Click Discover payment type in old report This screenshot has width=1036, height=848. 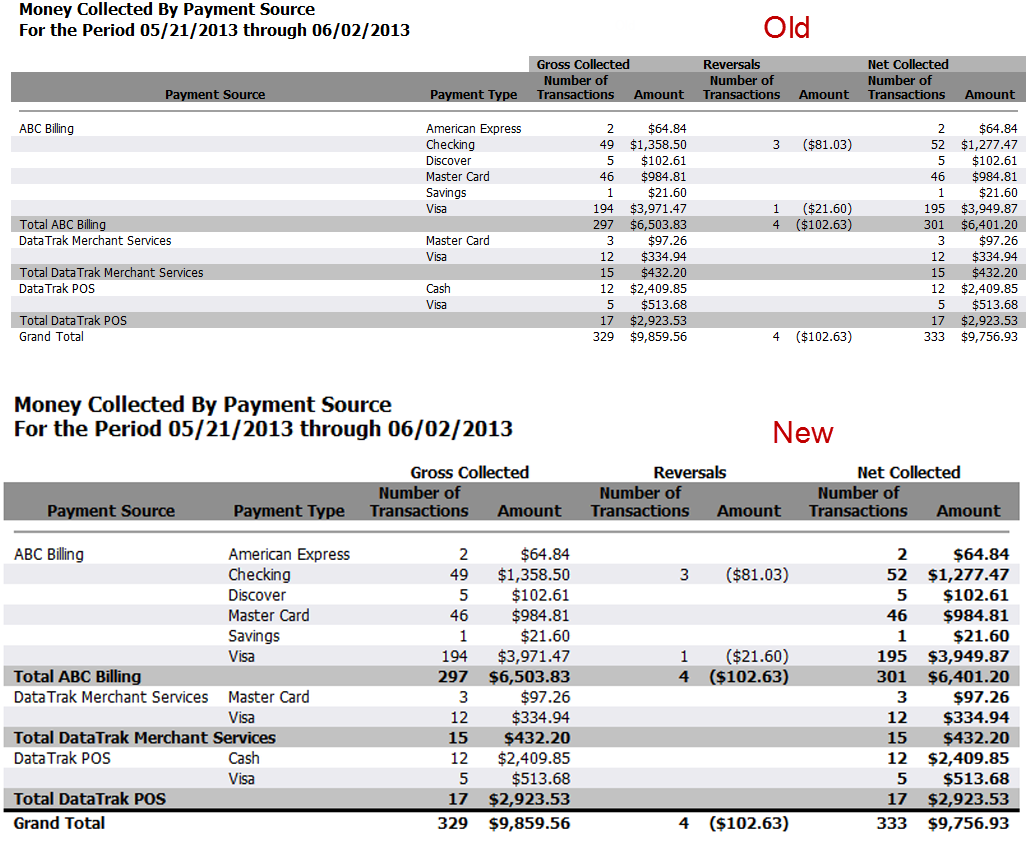pyautogui.click(x=448, y=161)
